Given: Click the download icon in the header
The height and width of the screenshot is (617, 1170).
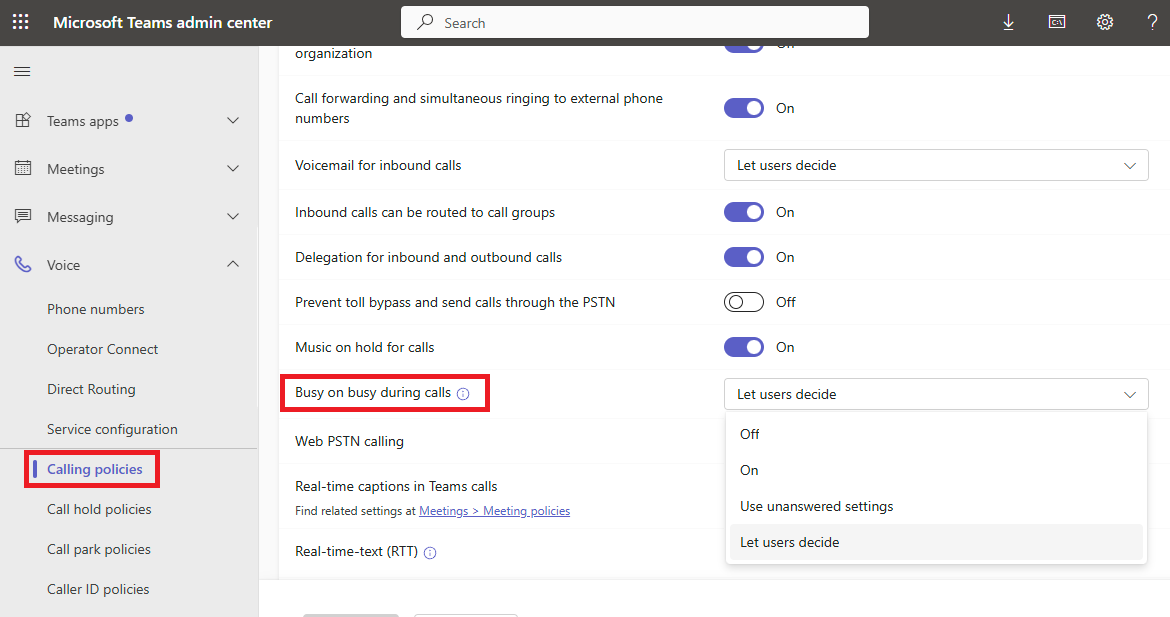Looking at the screenshot, I should (x=1008, y=21).
